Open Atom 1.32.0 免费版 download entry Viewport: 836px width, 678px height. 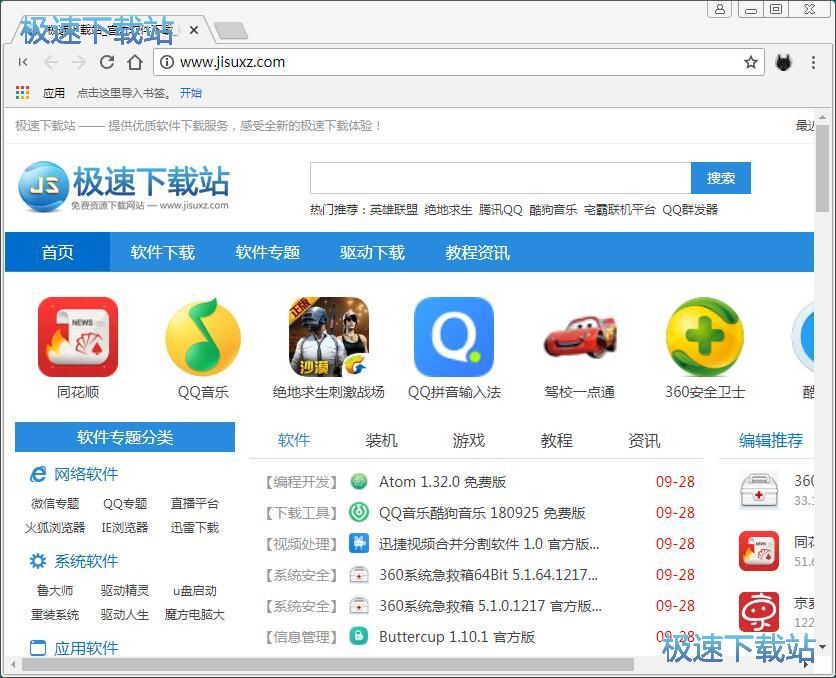[x=443, y=482]
